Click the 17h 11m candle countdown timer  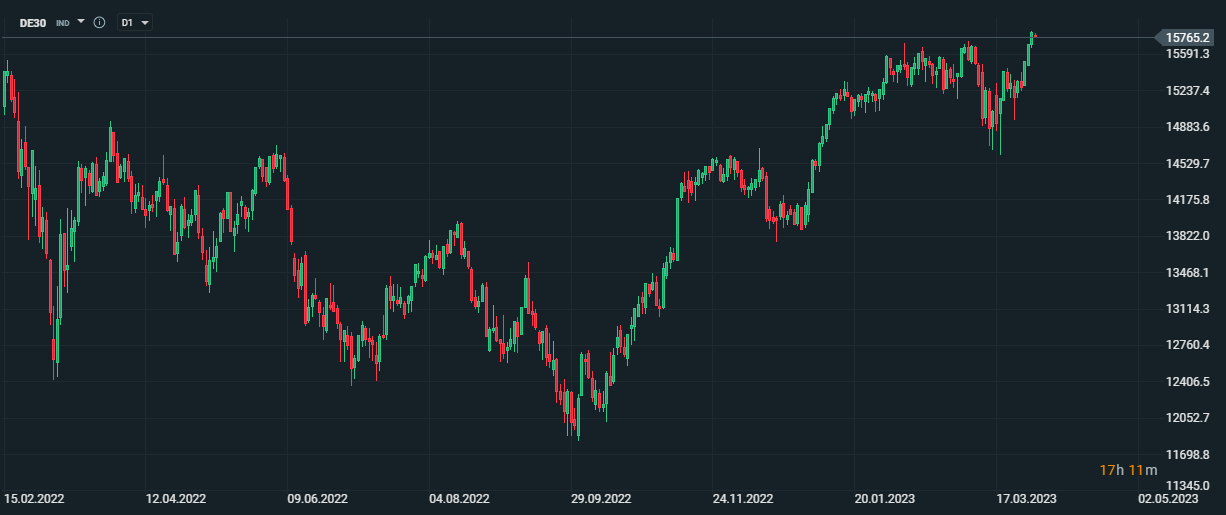click(1128, 470)
